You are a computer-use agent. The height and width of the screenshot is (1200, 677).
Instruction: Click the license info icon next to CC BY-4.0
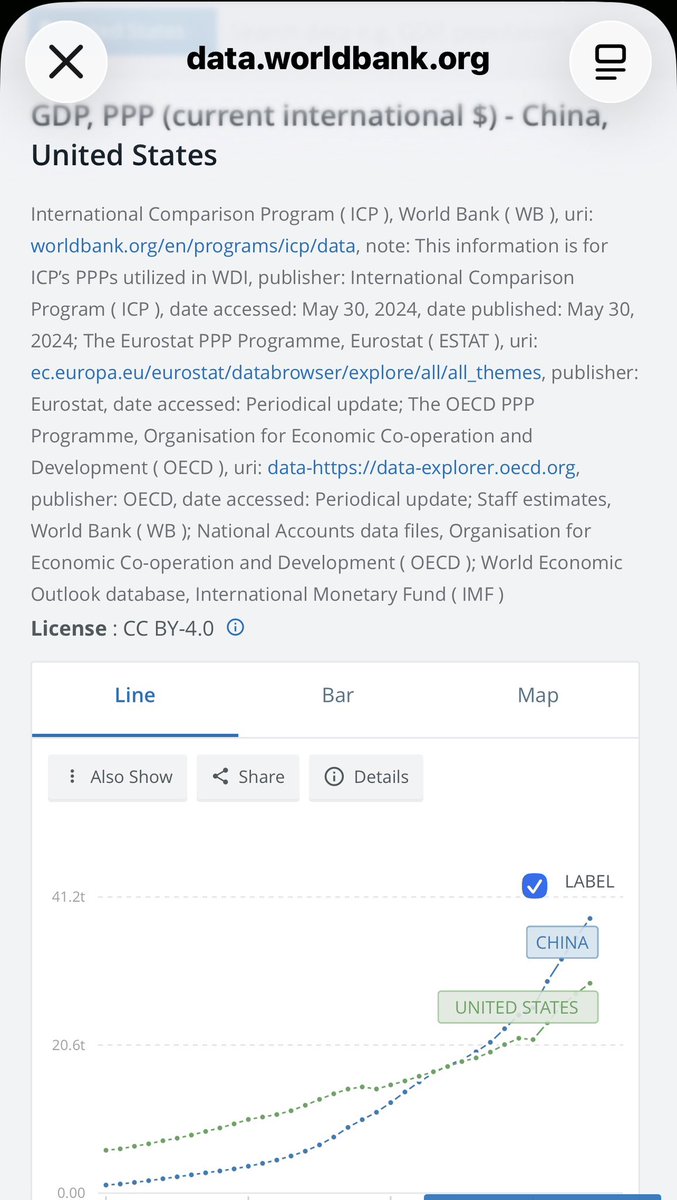coord(236,628)
